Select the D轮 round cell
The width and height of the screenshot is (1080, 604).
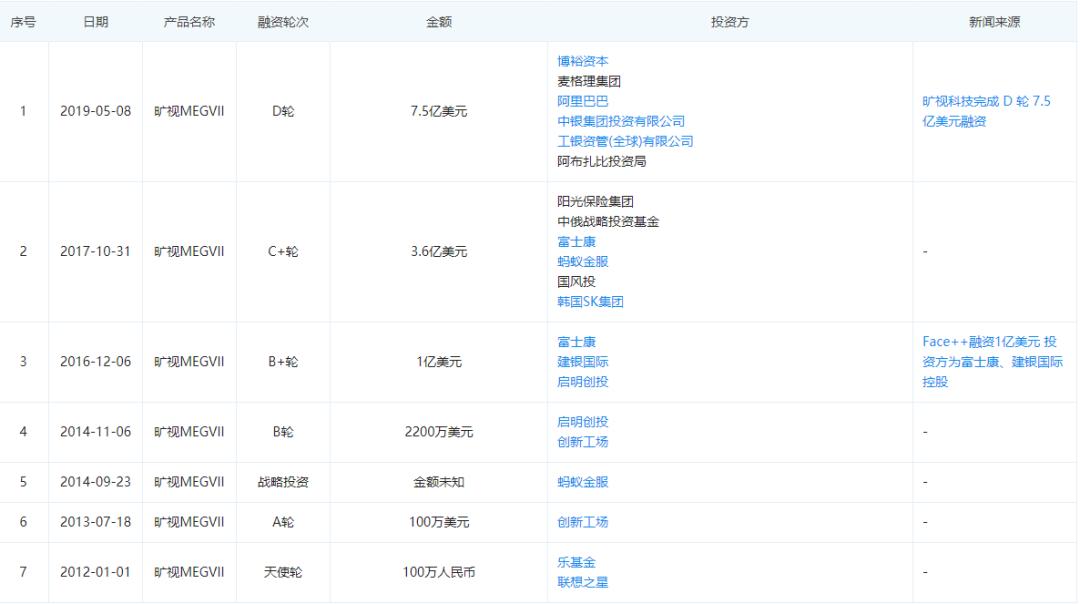point(282,111)
